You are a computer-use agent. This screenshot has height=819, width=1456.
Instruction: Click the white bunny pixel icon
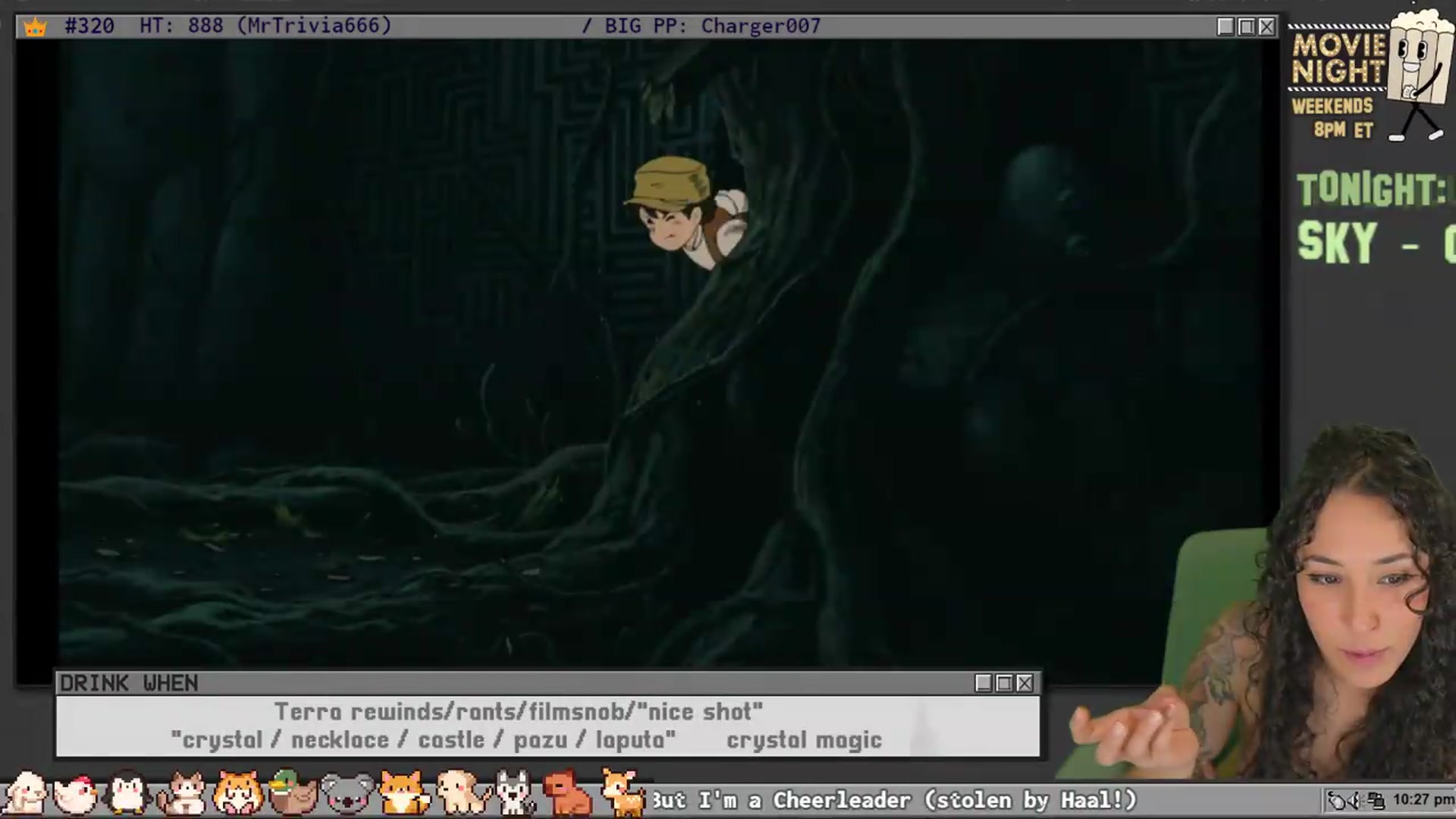[x=24, y=793]
